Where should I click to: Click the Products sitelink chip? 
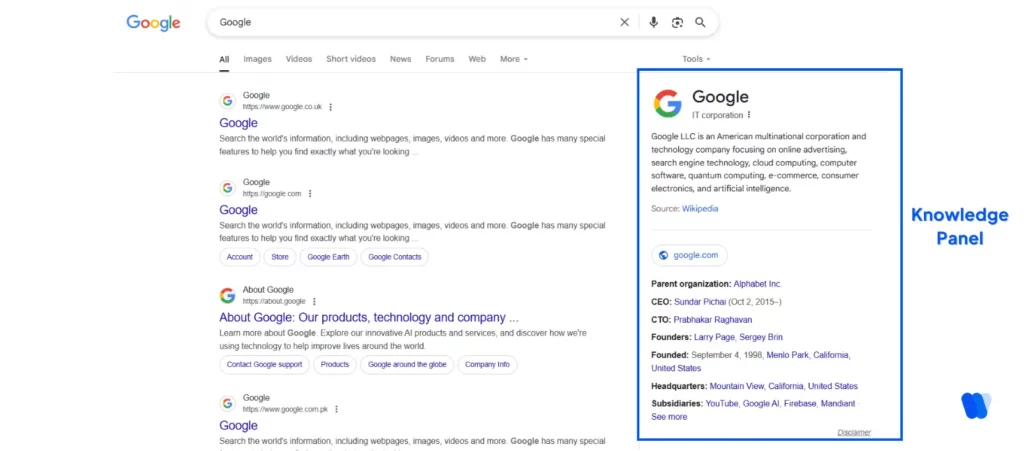(335, 364)
